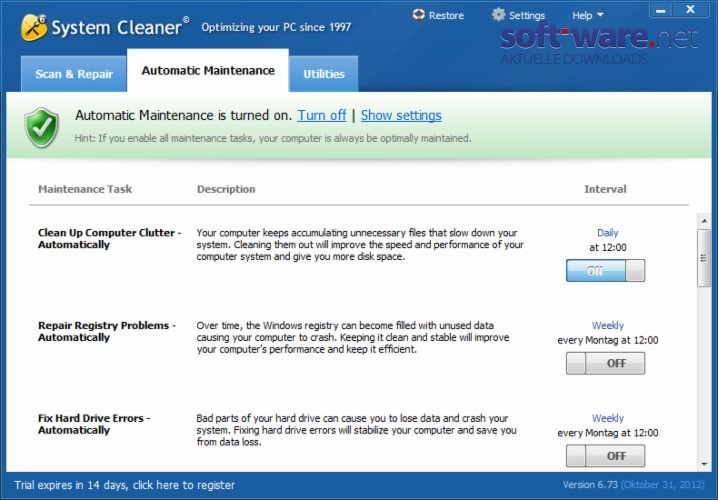Click the Description column header
Screen dimensions: 718x500
click(226, 189)
